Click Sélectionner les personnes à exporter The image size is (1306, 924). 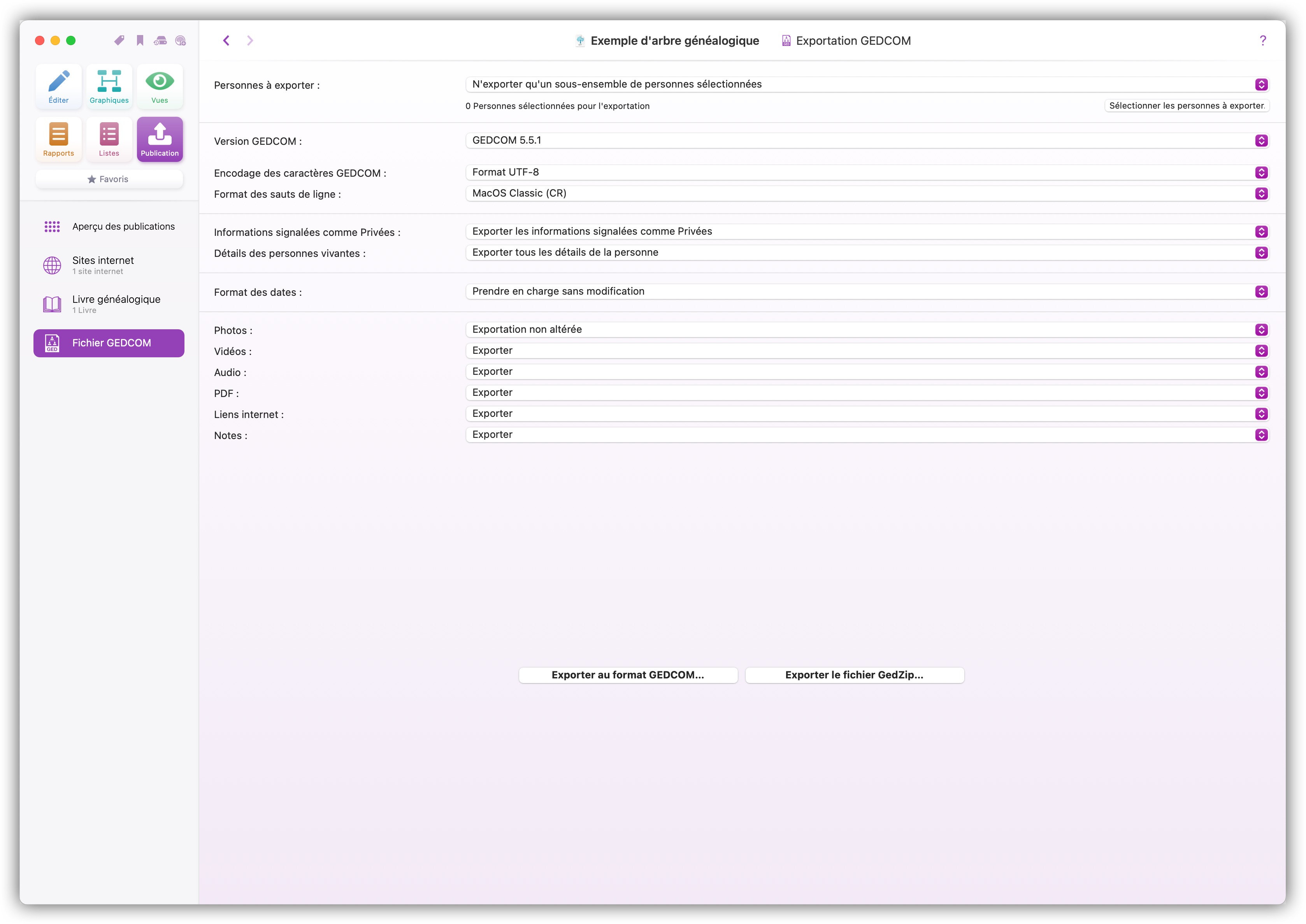(1187, 106)
